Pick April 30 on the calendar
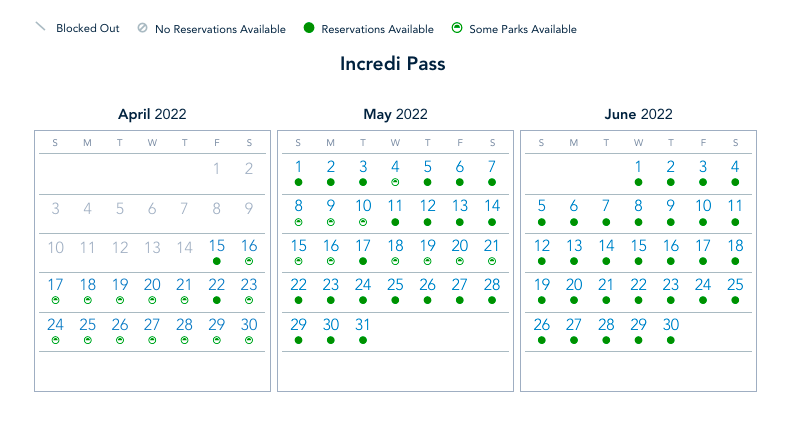Viewport: 792px width, 421px height. point(249,325)
